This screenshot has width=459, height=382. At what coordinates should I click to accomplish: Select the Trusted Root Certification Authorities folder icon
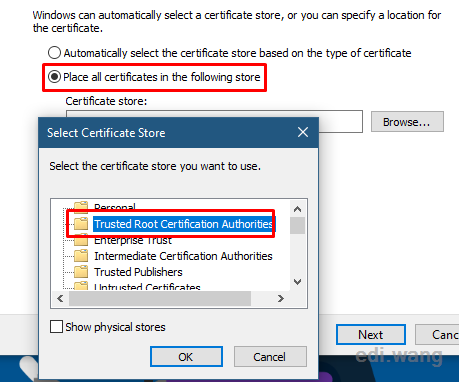point(81,224)
